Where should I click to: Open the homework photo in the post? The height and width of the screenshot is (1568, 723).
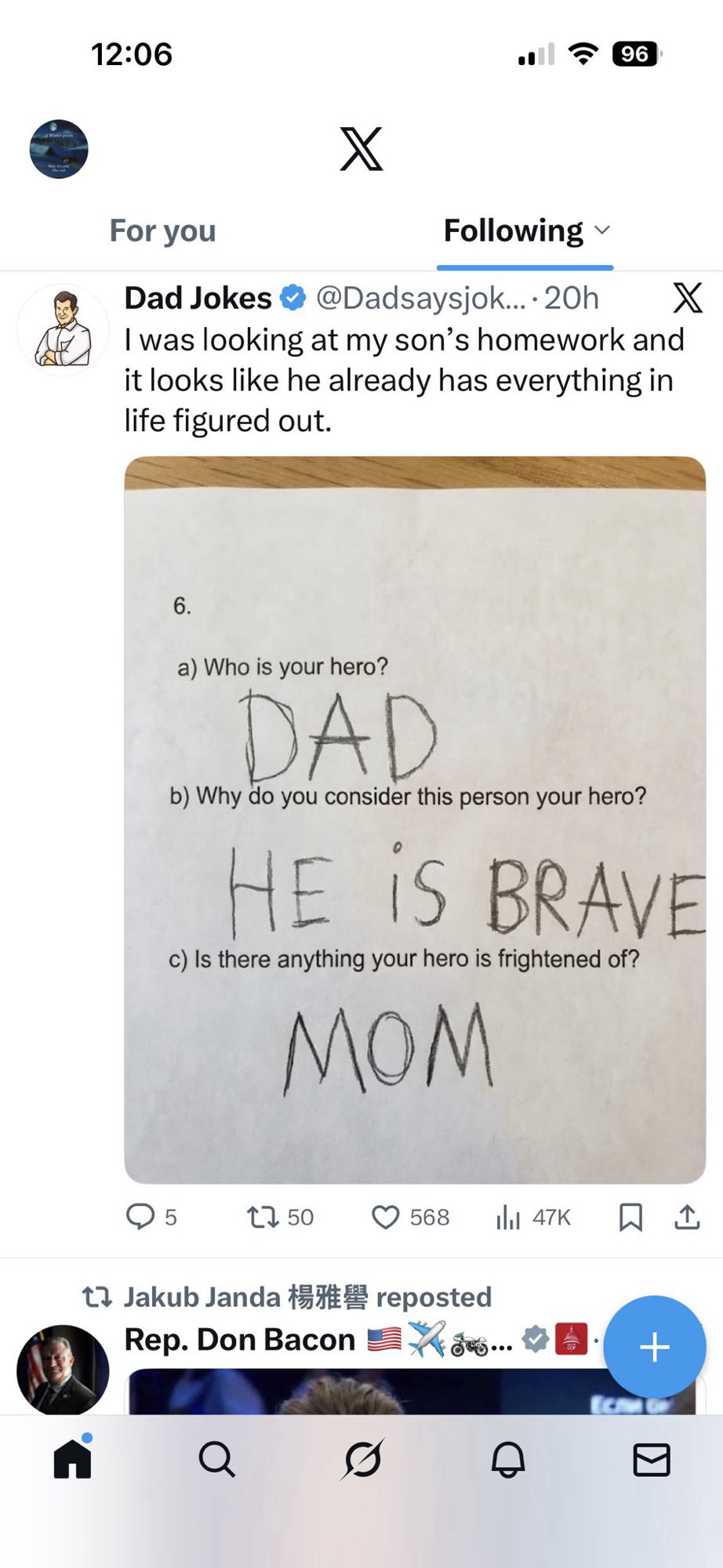click(414, 819)
